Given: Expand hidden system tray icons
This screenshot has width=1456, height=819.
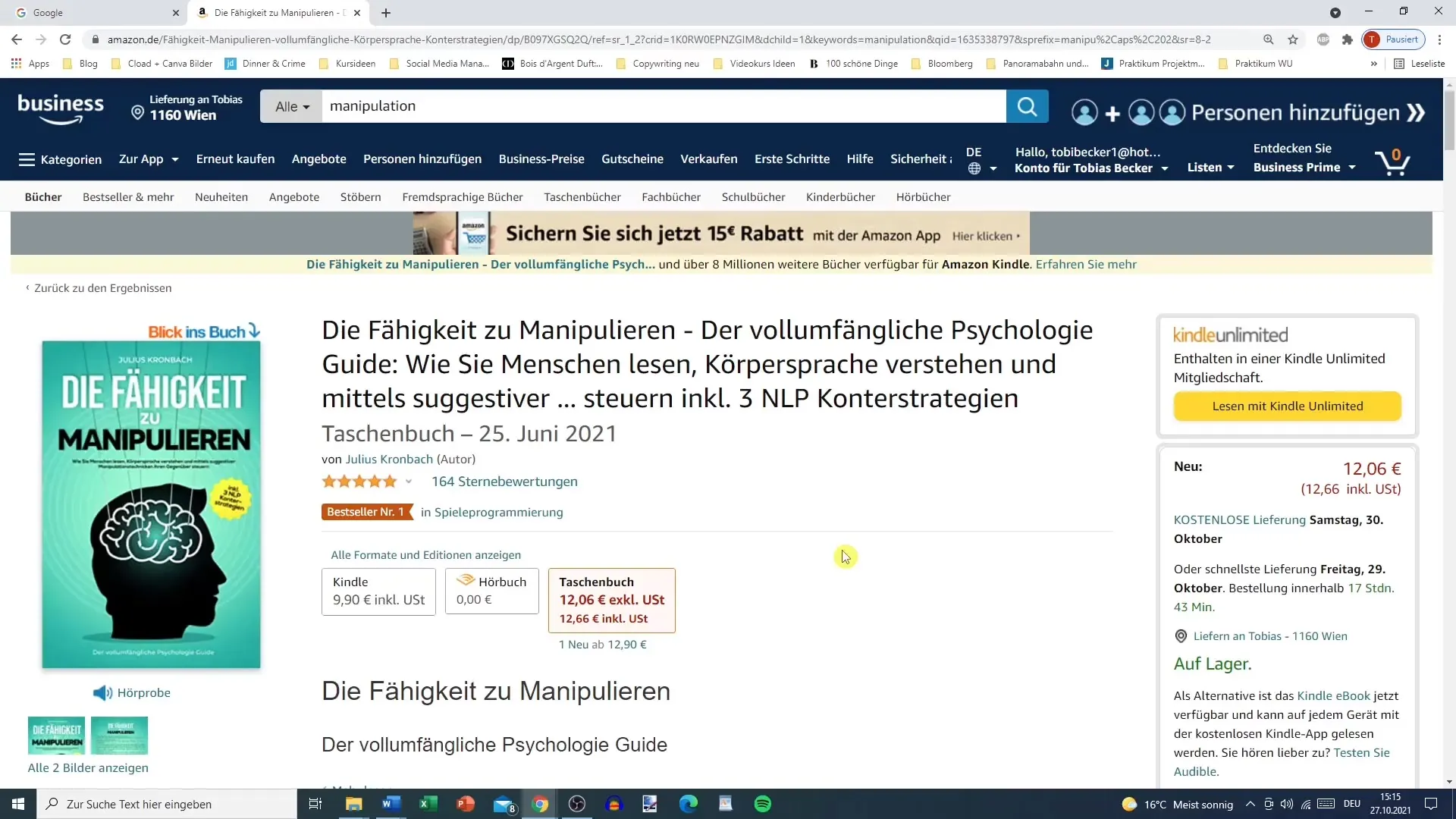Looking at the screenshot, I should click(1250, 804).
